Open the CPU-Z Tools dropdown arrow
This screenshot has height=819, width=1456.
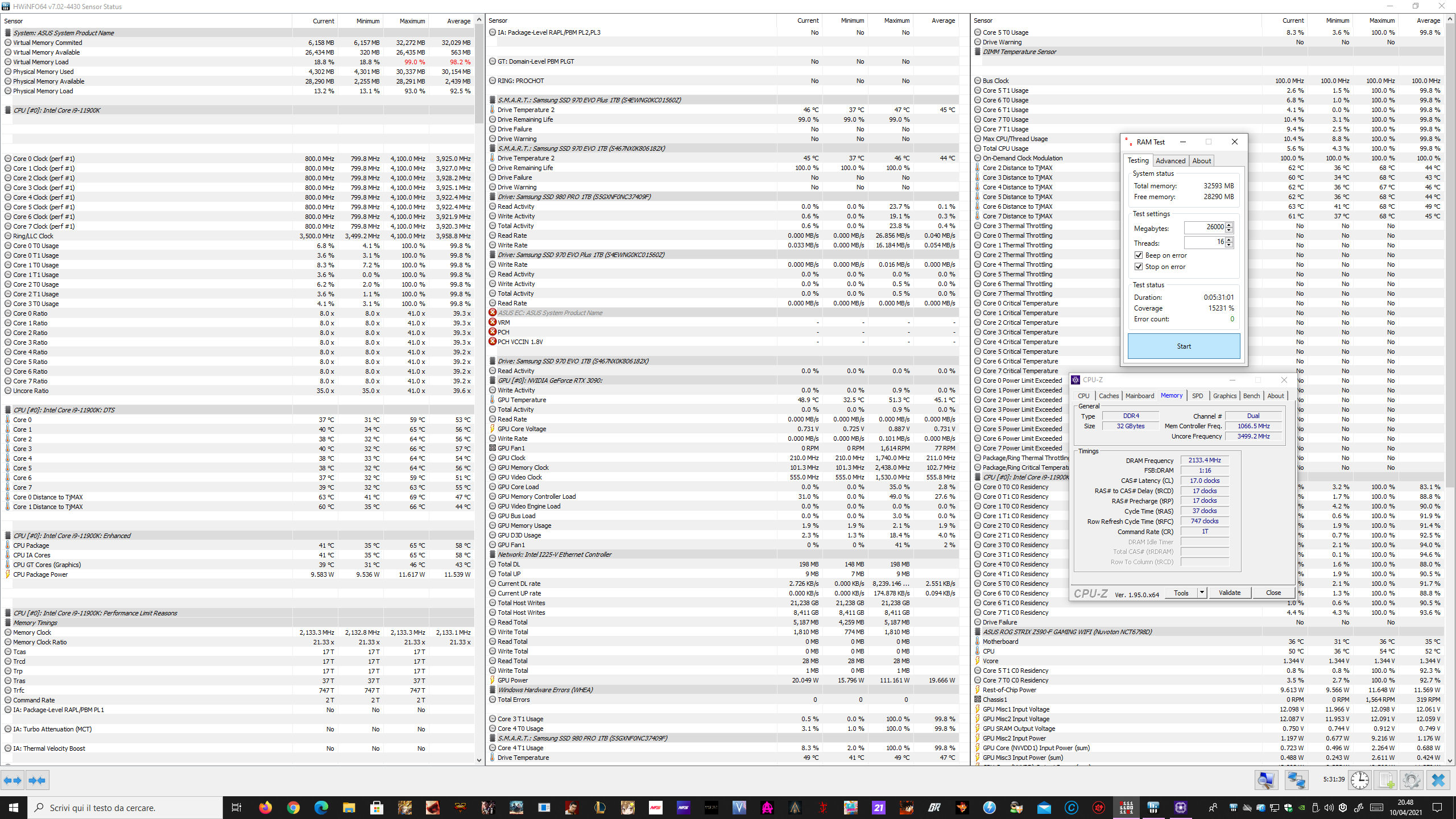pos(1202,593)
